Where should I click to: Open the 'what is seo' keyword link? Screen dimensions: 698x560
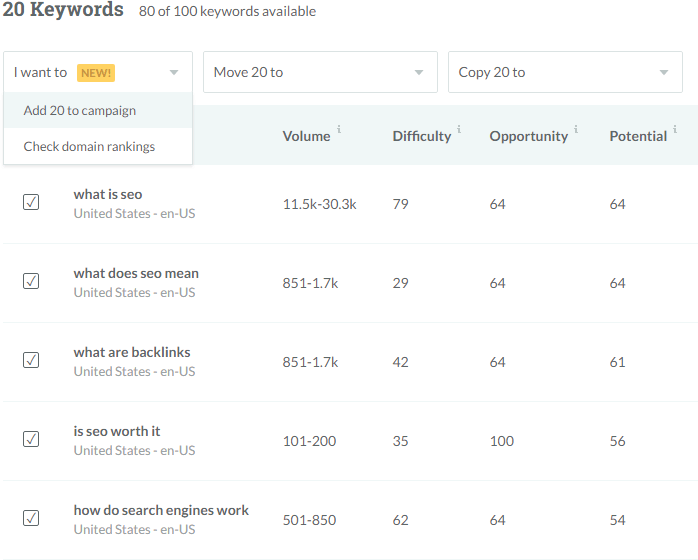(x=108, y=194)
